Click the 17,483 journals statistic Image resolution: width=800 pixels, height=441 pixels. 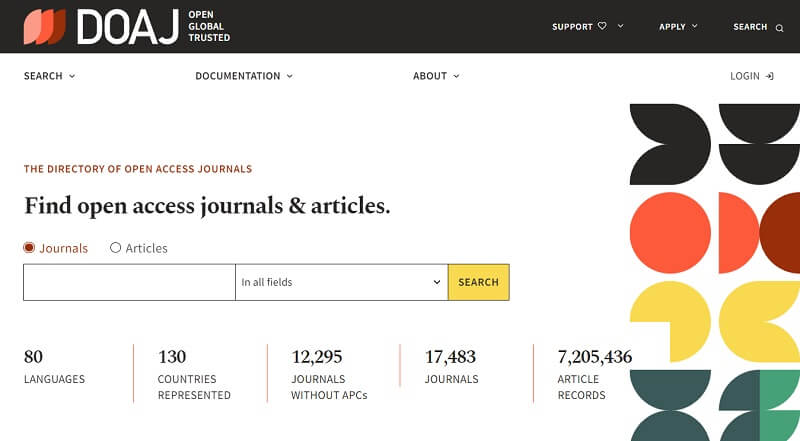pyautogui.click(x=452, y=367)
